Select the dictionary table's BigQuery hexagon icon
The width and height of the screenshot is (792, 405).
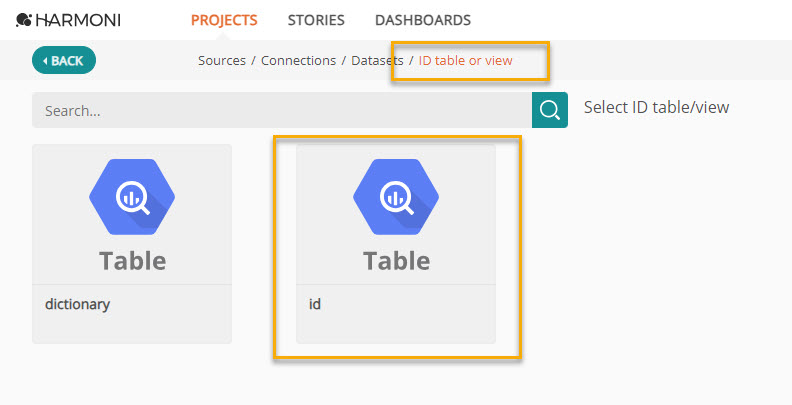coord(132,197)
